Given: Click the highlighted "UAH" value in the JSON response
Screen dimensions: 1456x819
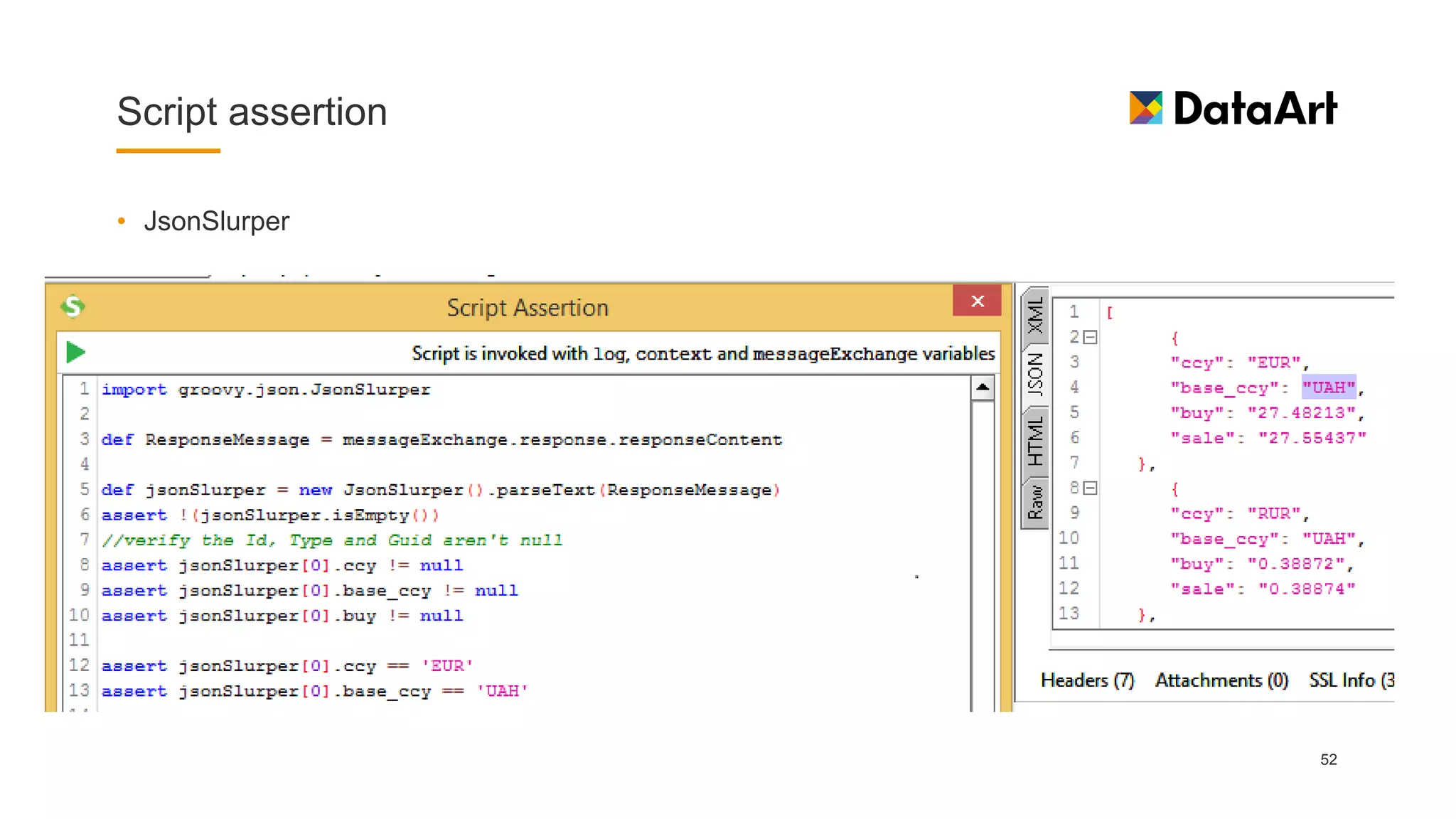Looking at the screenshot, I should tap(1329, 387).
